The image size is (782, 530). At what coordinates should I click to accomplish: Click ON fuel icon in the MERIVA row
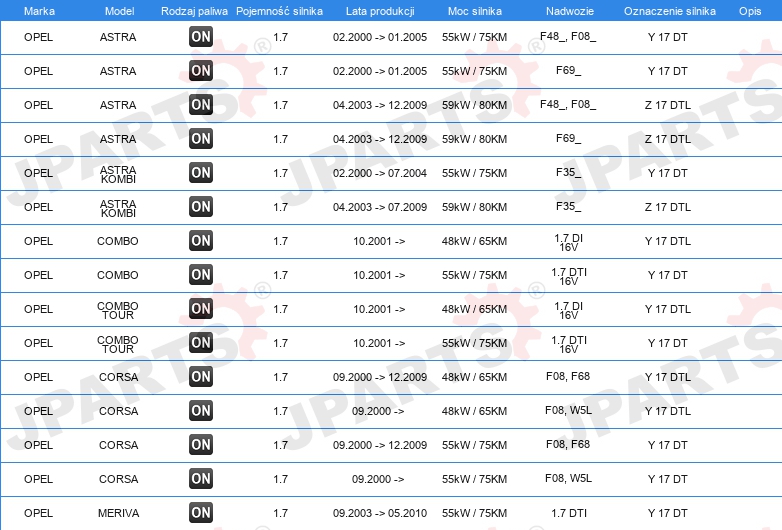[x=201, y=513]
